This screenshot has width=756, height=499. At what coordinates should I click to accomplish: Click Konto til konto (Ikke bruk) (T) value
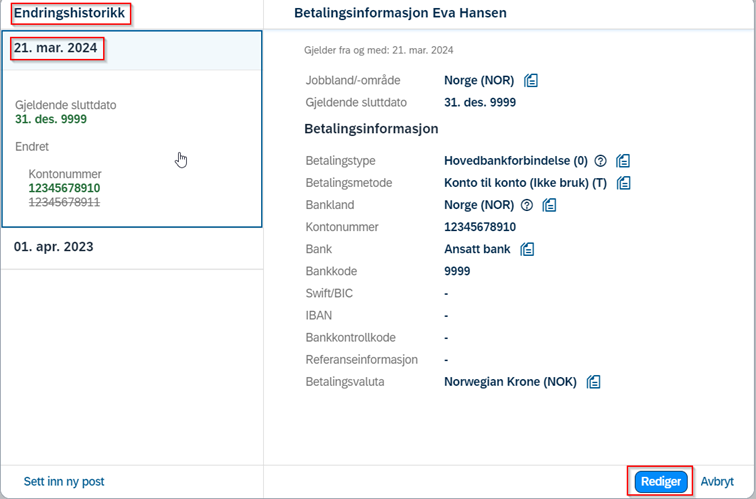point(525,183)
